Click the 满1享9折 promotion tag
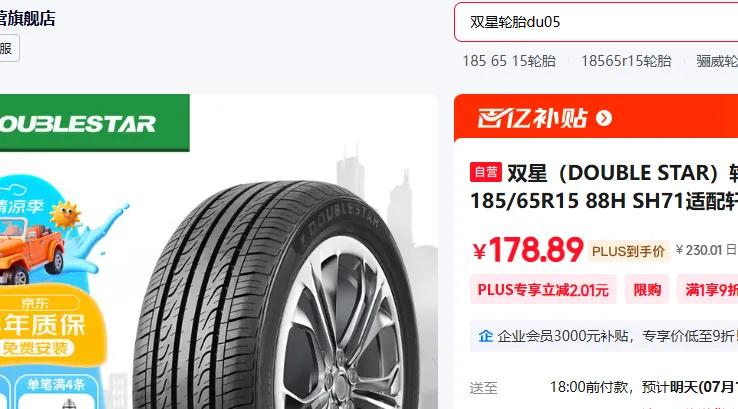738x409 pixels. point(708,289)
